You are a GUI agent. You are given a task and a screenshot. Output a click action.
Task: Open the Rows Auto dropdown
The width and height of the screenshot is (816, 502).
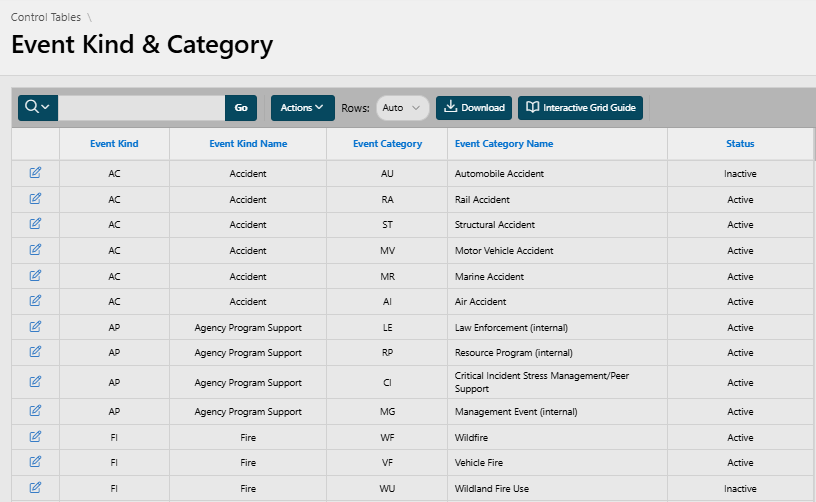402,108
